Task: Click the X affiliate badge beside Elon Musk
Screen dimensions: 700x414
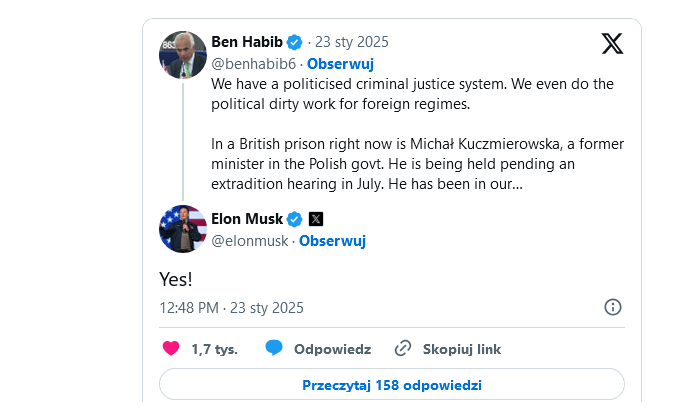Action: (x=316, y=219)
